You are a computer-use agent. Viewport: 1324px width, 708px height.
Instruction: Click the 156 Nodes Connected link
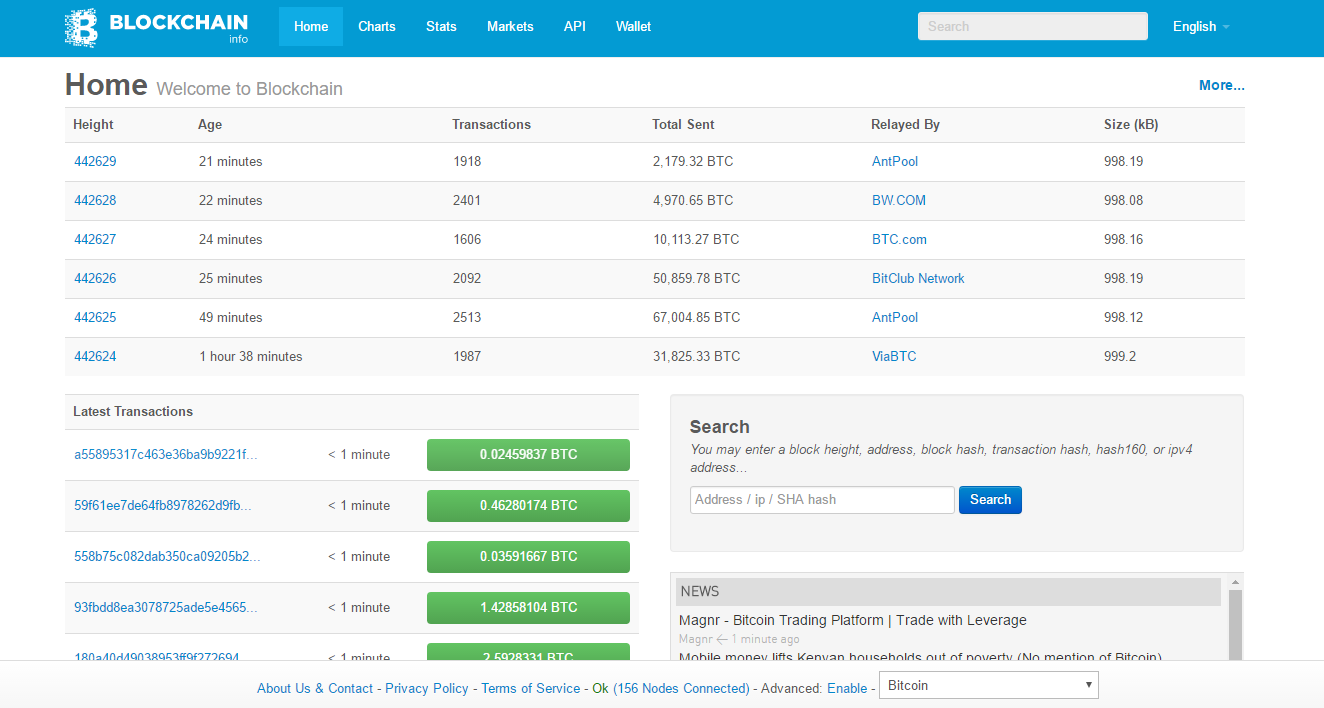coord(681,688)
